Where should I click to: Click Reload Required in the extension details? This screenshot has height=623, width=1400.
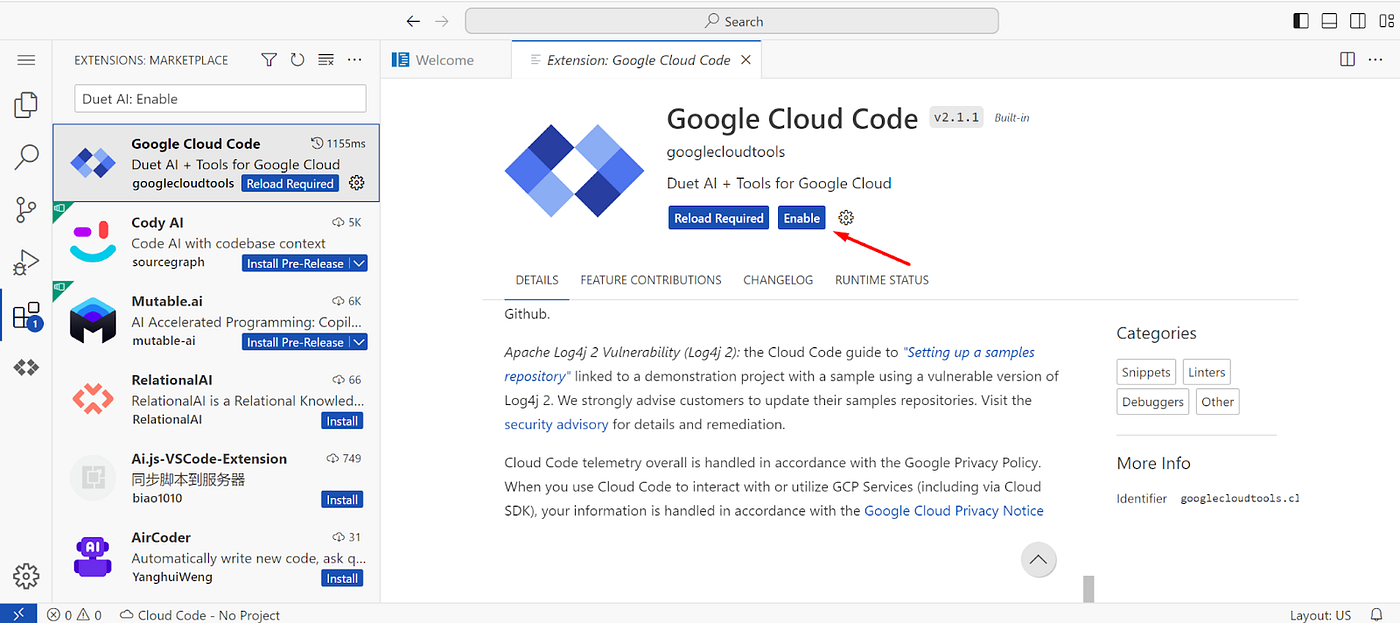pos(719,218)
